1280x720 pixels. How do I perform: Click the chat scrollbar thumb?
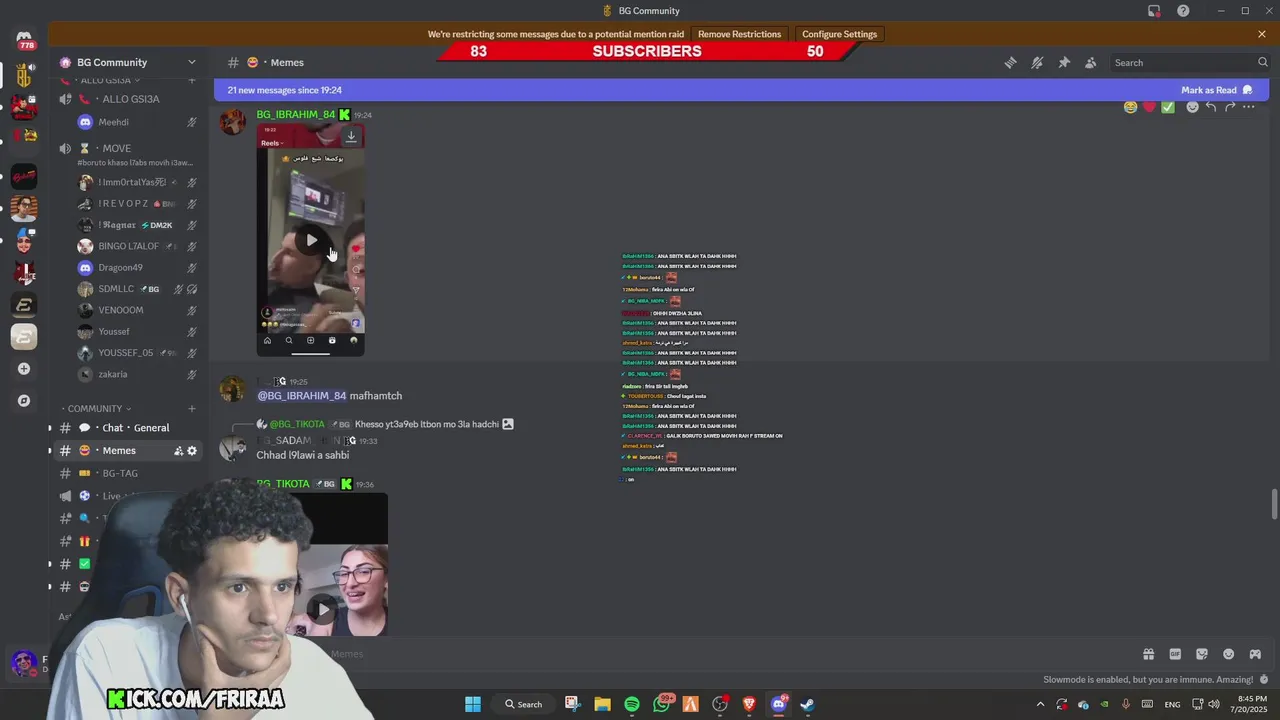pos(1274,504)
